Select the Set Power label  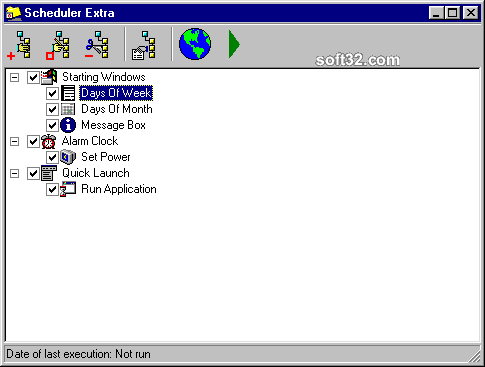106,157
